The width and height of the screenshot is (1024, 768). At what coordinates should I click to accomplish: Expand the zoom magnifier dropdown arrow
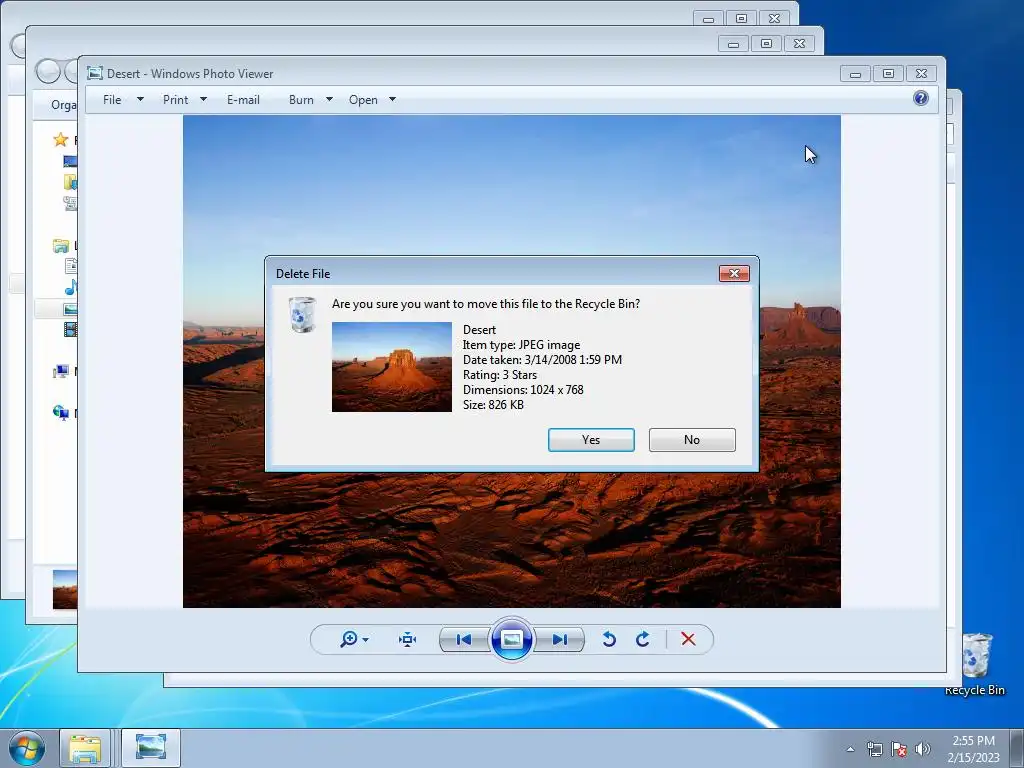366,640
